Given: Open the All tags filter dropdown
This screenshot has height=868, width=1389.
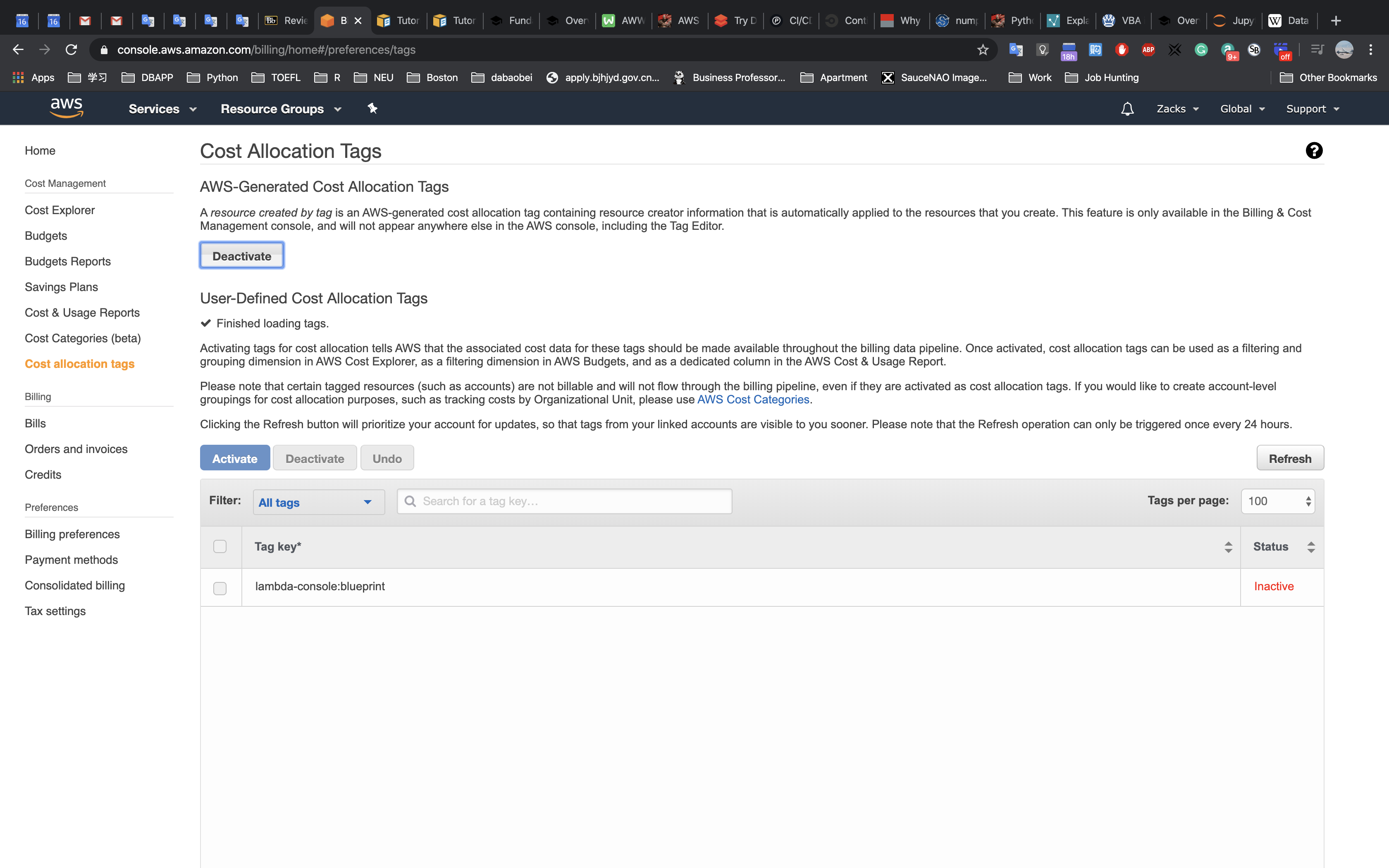Looking at the screenshot, I should pos(319,502).
